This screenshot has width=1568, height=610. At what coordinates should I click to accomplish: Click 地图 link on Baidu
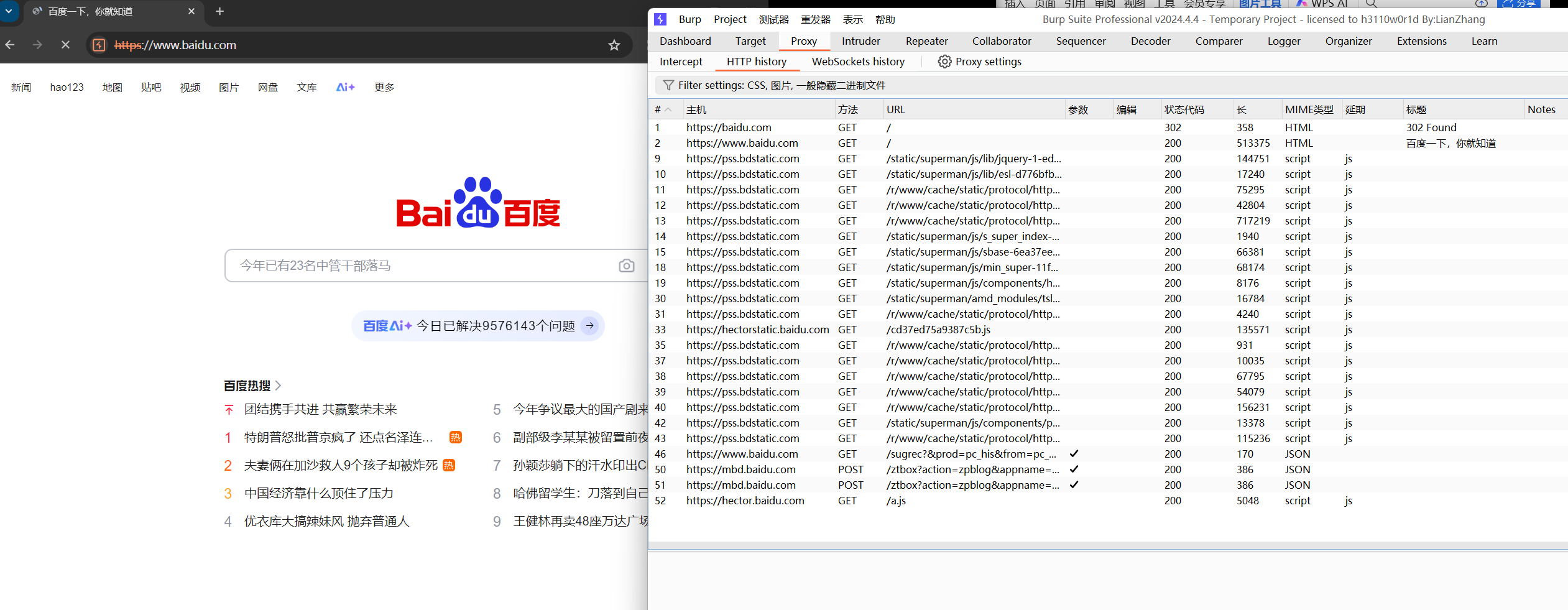(112, 87)
